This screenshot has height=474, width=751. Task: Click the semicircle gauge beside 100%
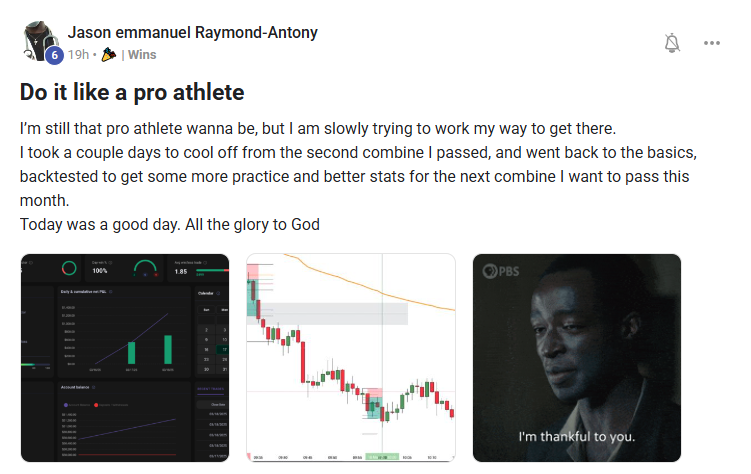point(146,269)
